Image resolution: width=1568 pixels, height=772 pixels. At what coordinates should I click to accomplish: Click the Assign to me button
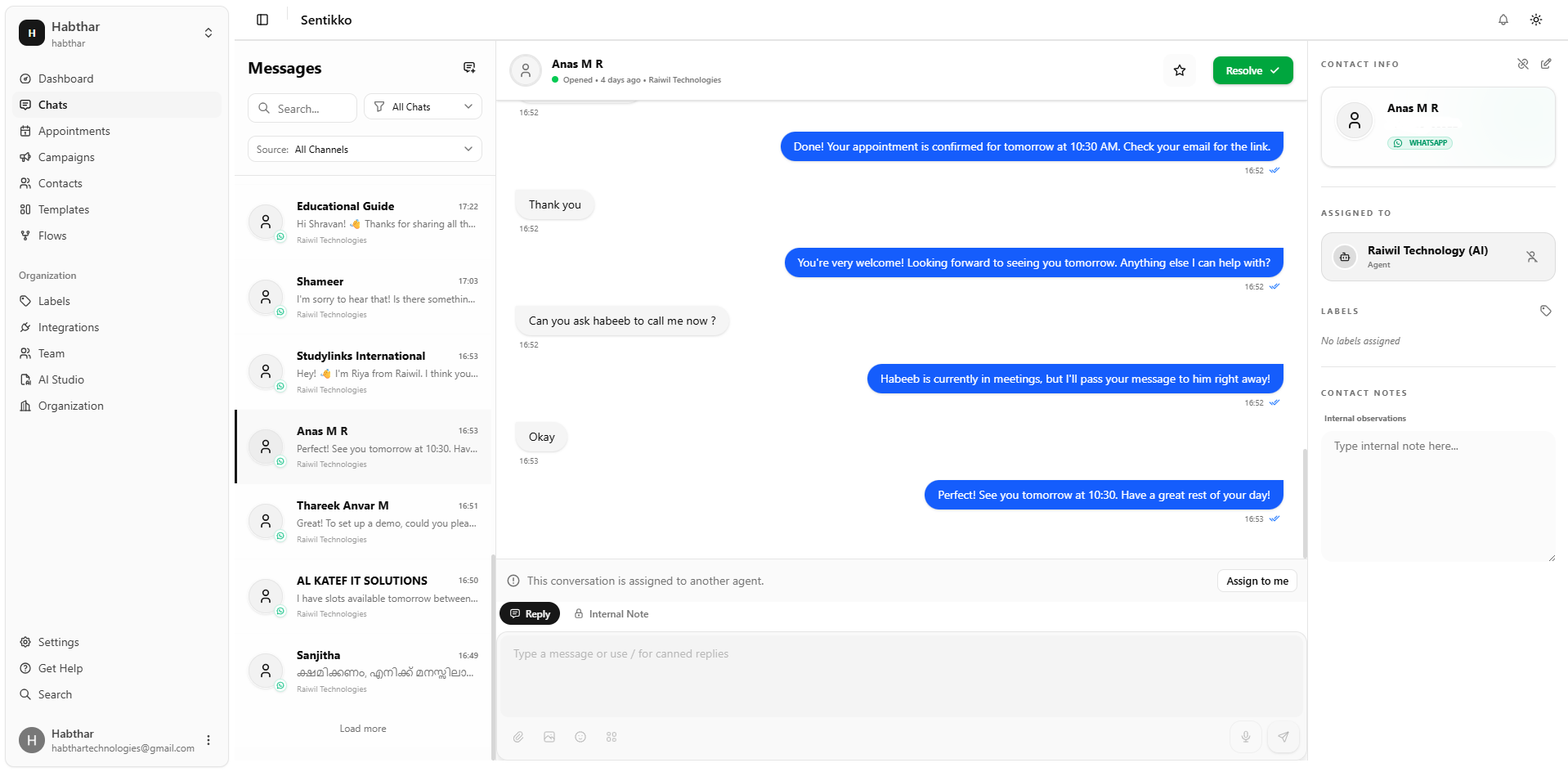[1257, 581]
